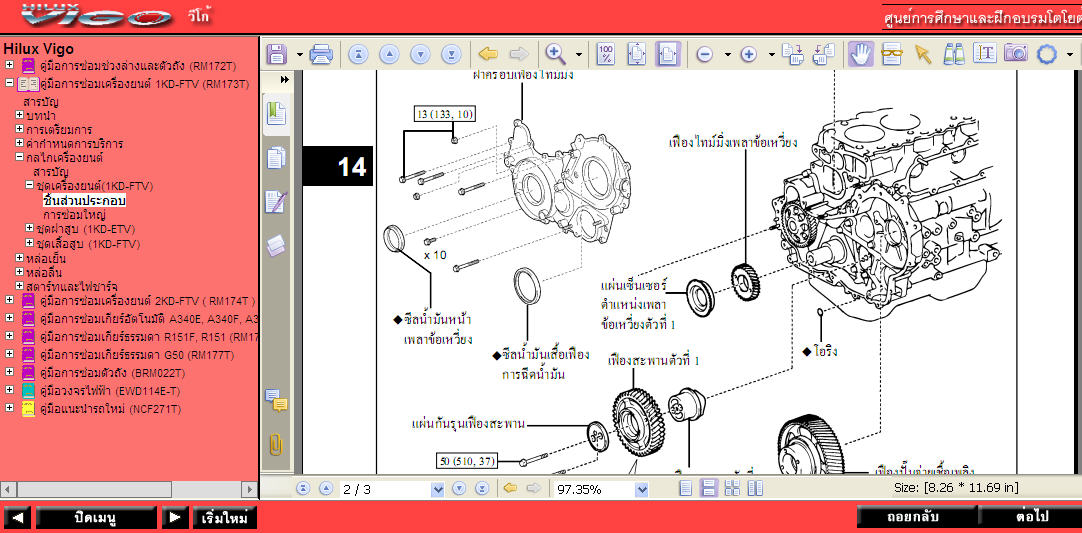Screen dimensions: 1082x533
Task: Rotate pages clockwise icon
Action: (793, 55)
